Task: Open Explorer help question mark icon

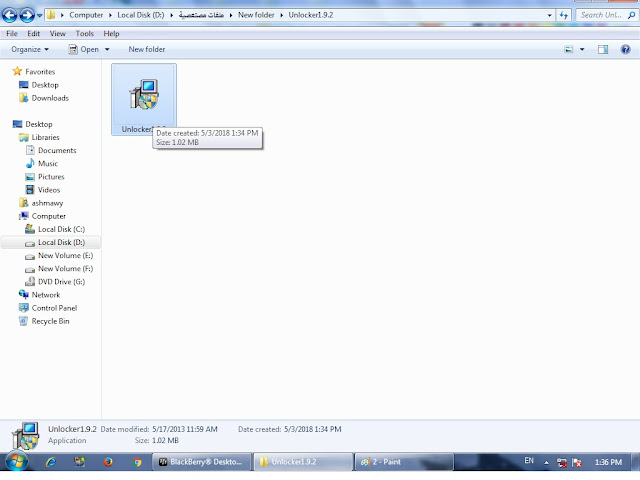Action: click(625, 49)
